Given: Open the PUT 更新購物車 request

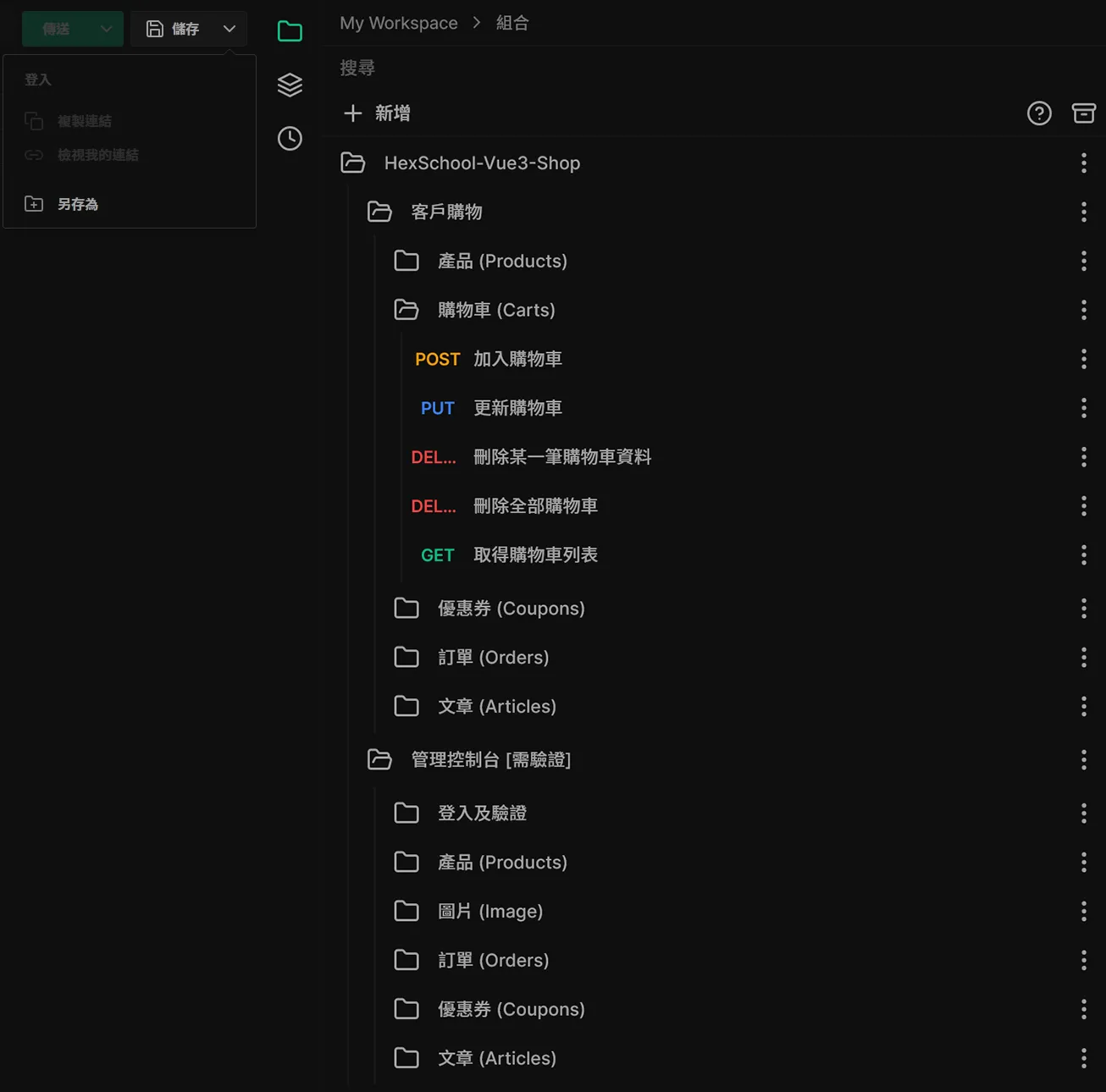Looking at the screenshot, I should coord(517,408).
